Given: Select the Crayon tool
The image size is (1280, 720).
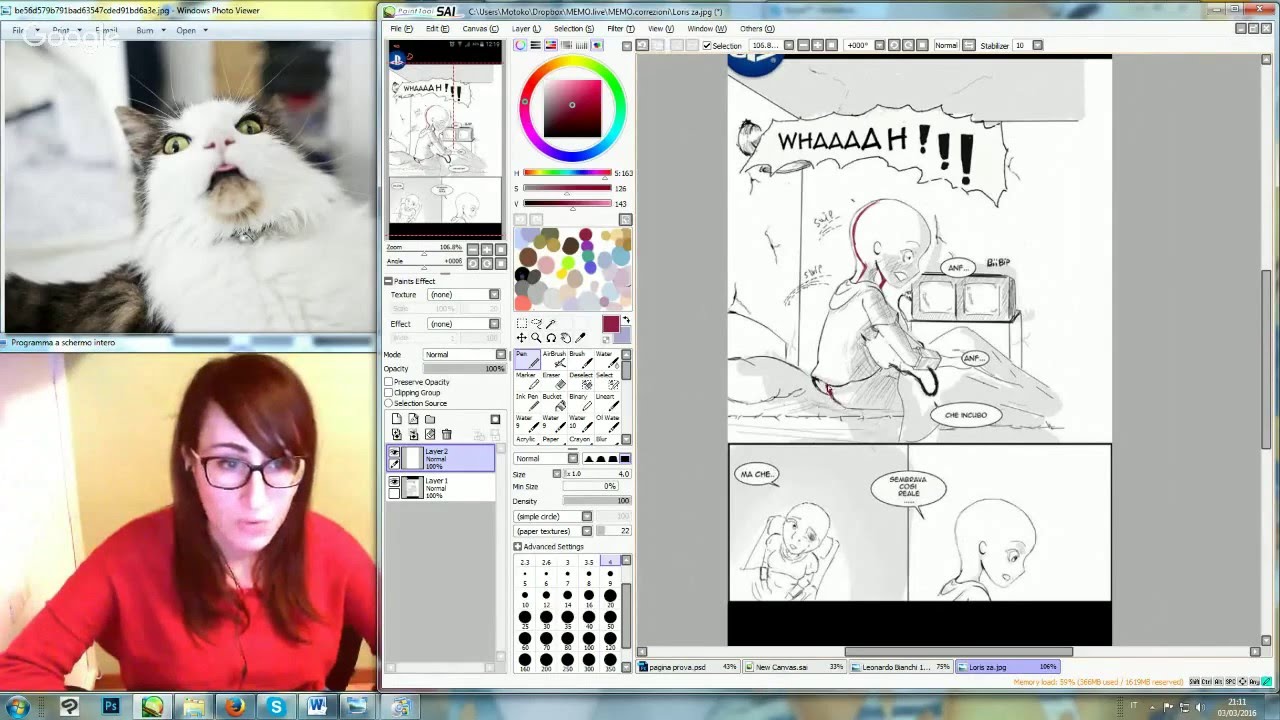Looking at the screenshot, I should (x=581, y=439).
